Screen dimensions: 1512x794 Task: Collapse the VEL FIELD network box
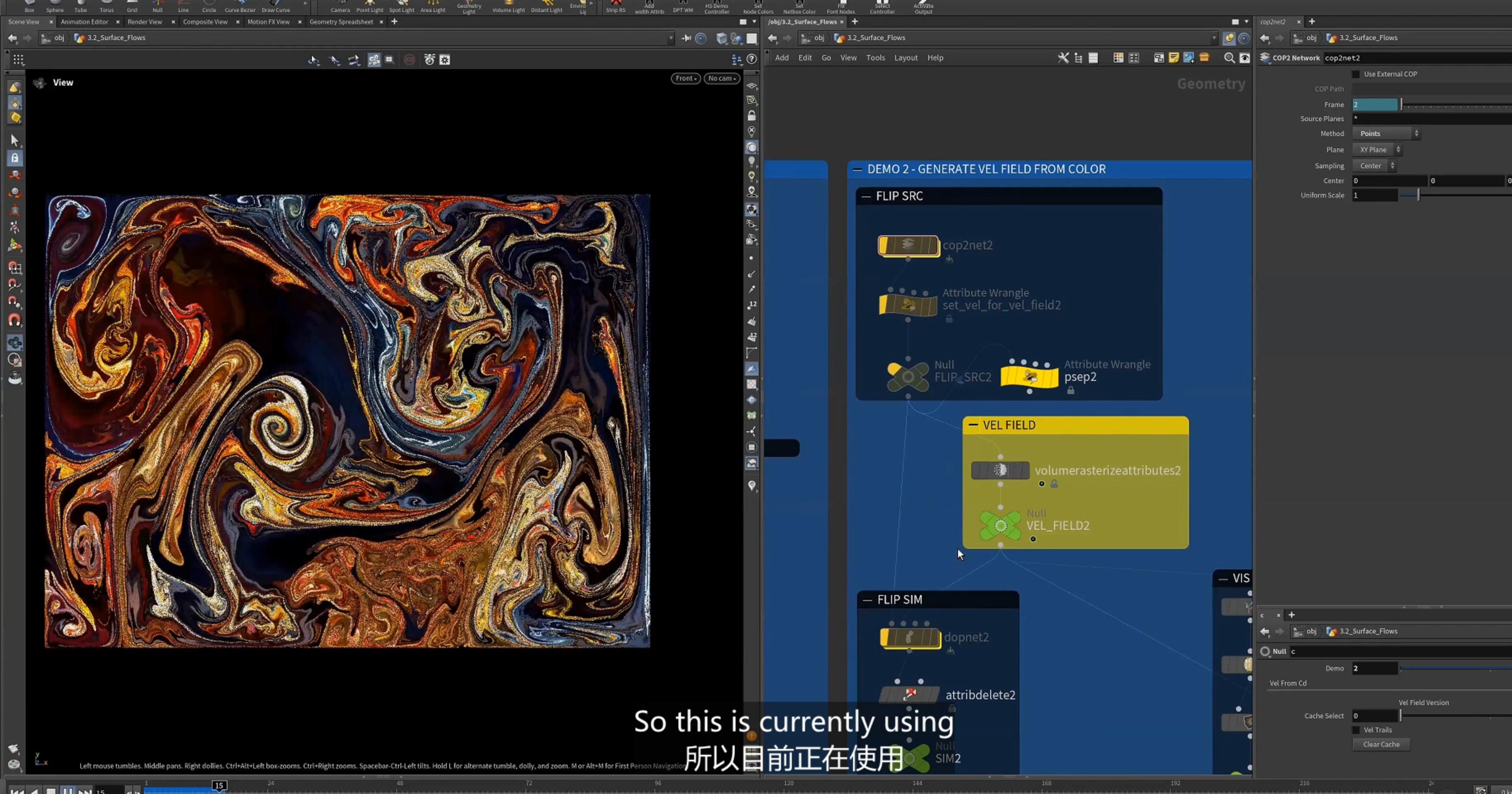point(973,425)
